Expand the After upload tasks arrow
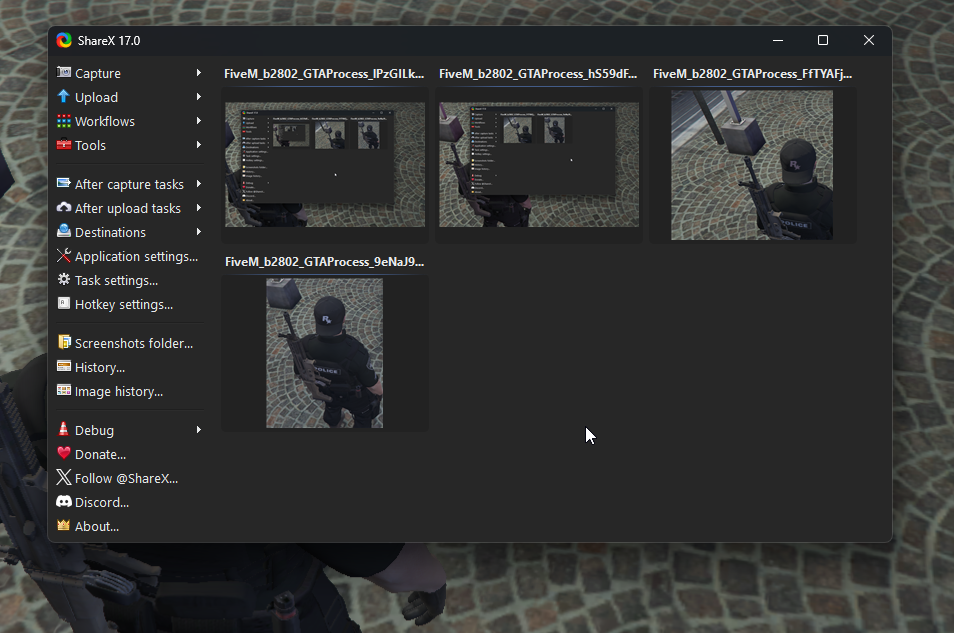This screenshot has width=954, height=633. click(198, 208)
